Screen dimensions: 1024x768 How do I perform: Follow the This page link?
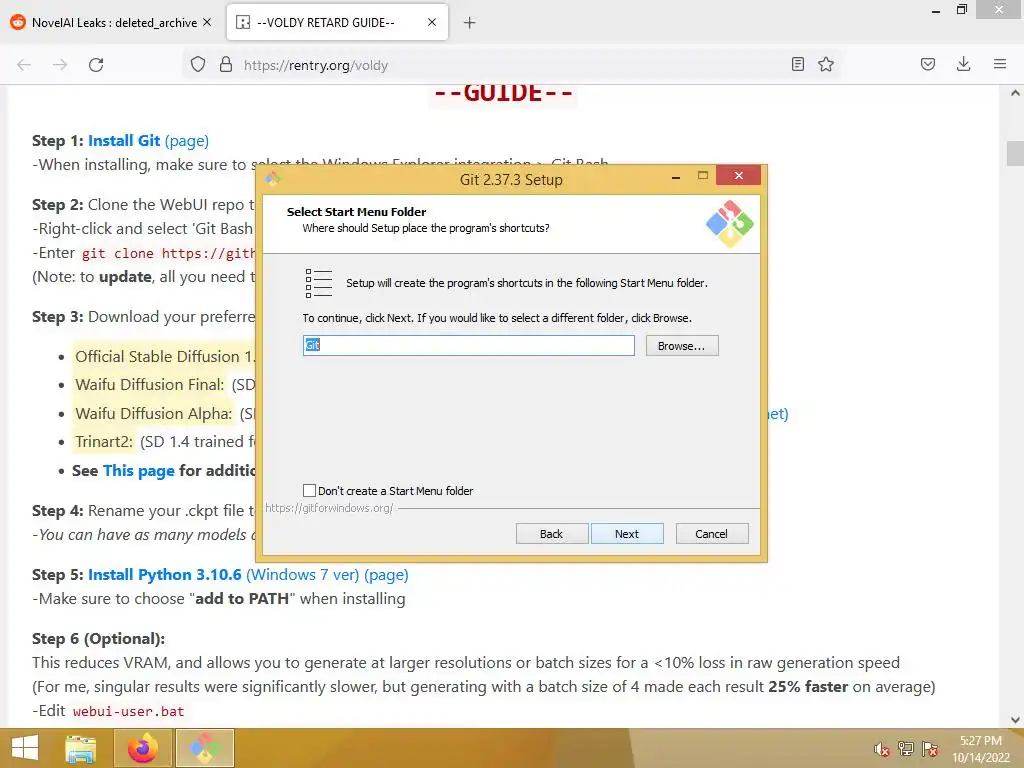138,470
